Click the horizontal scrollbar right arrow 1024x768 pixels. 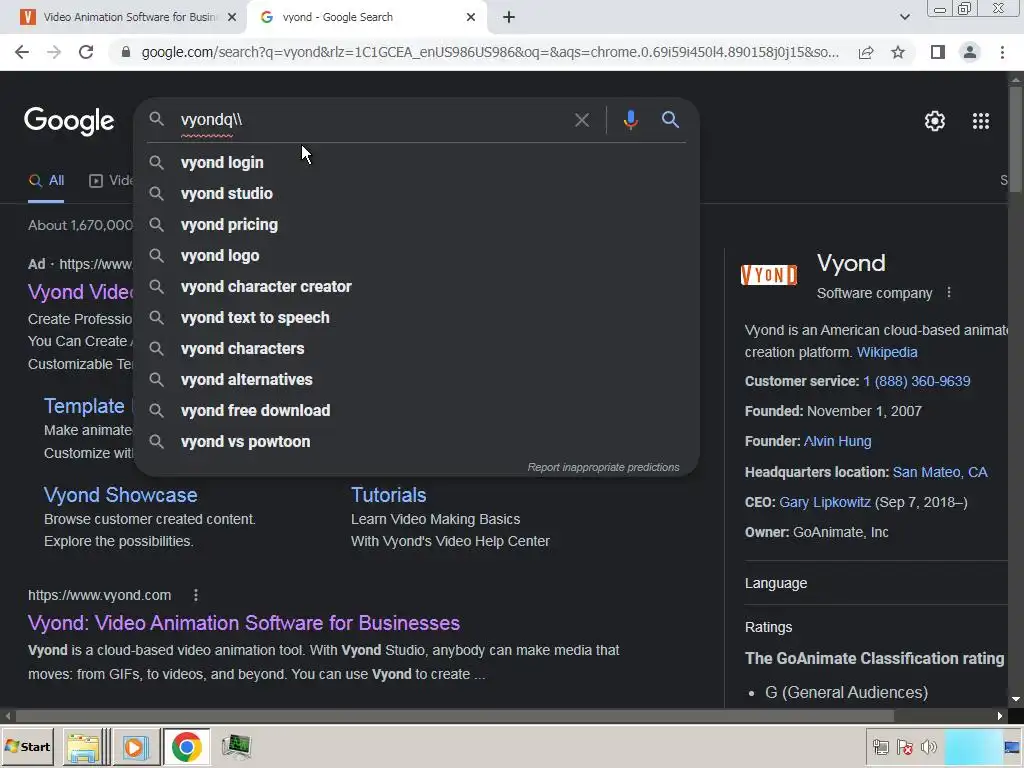(x=1000, y=716)
